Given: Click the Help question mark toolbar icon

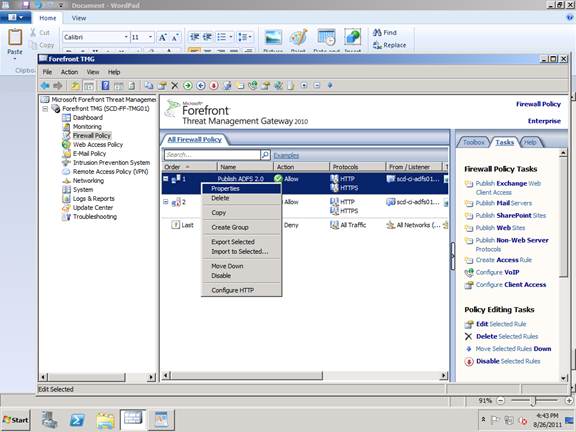Looking at the screenshot, I should [105, 86].
